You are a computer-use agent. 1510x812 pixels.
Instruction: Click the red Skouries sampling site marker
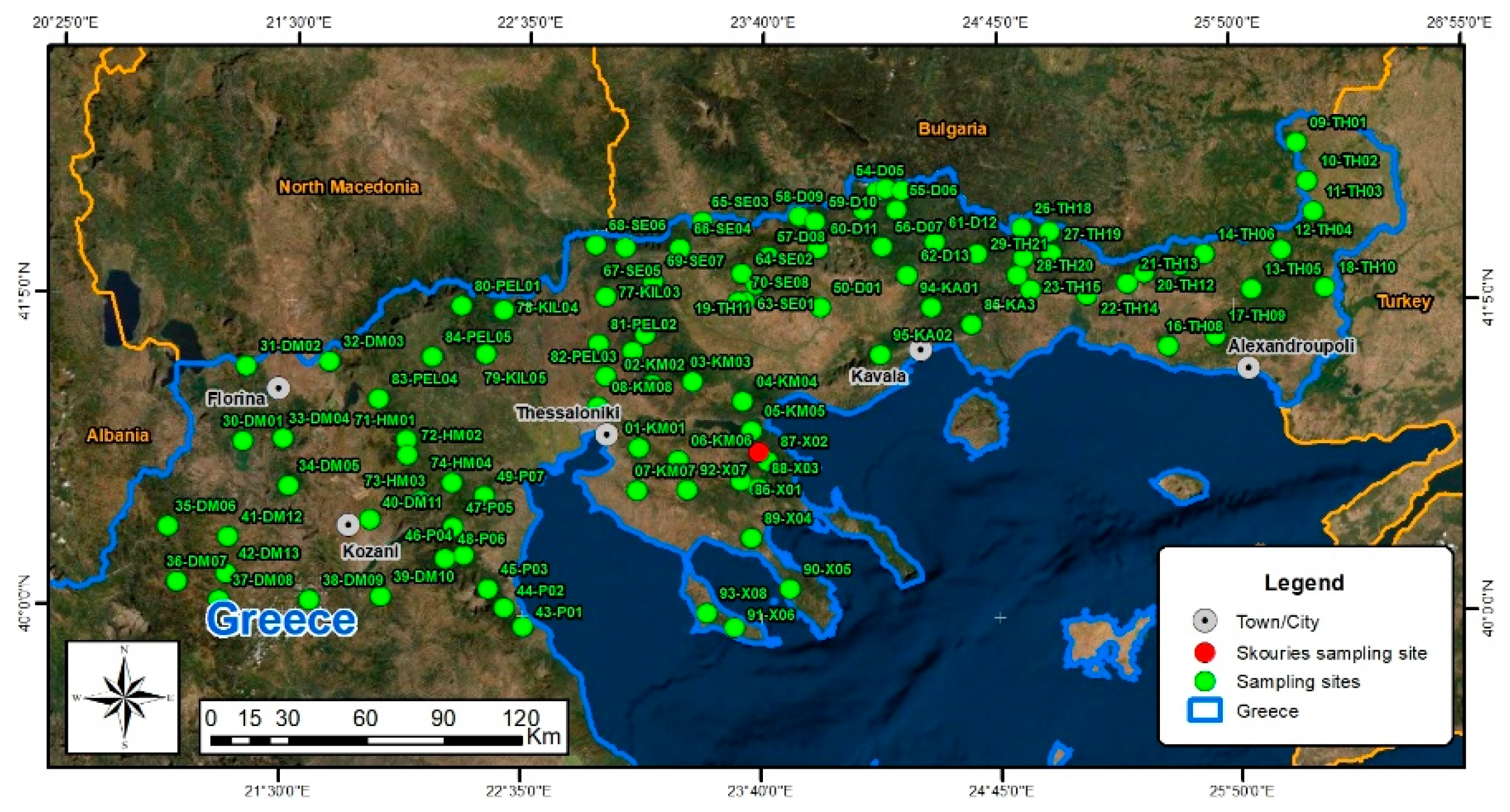pos(758,452)
